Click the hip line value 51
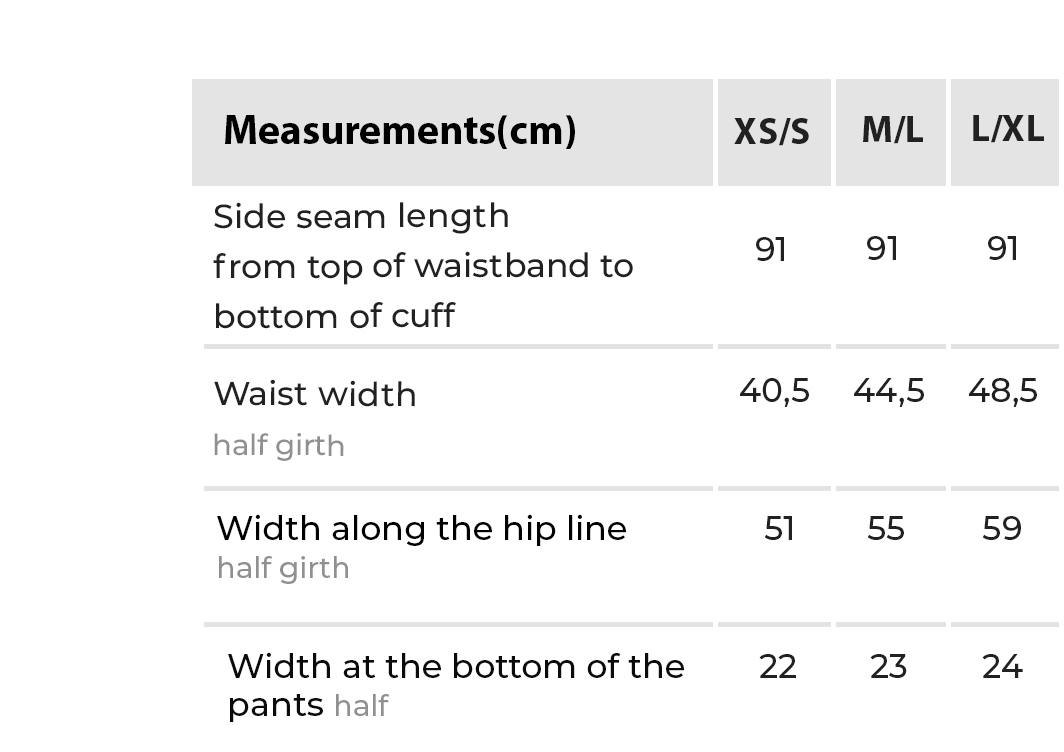 point(779,528)
